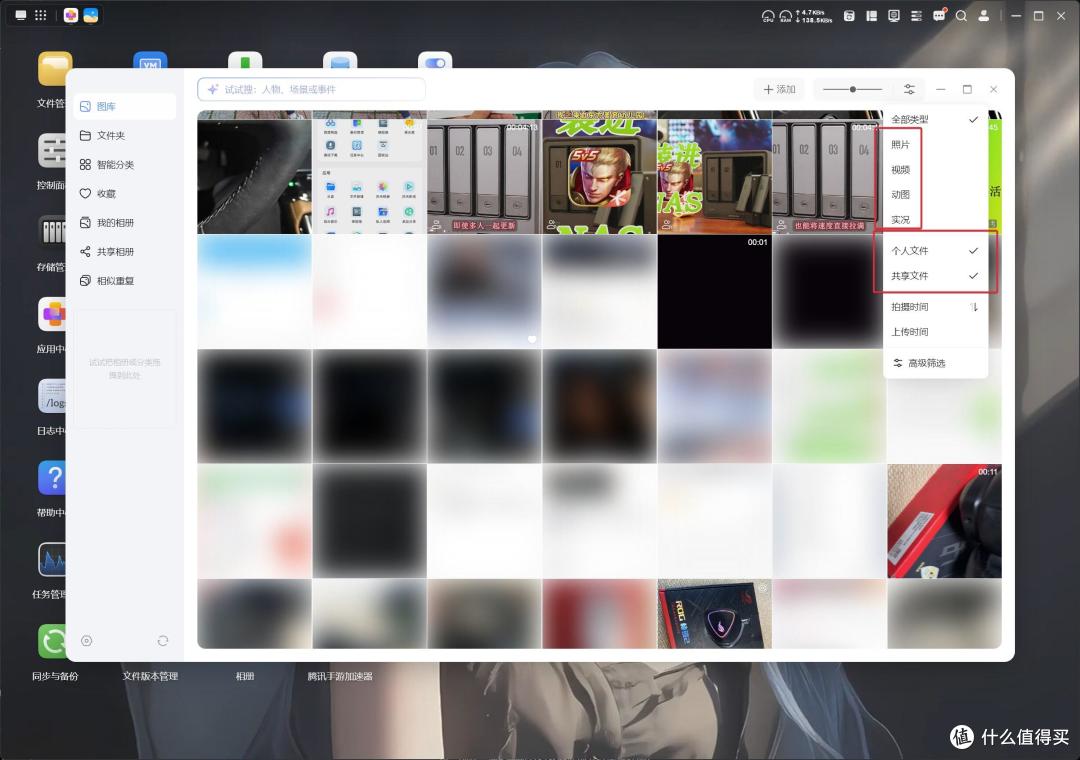Open the storage disk status bar icon
The image size is (1080, 760).
[849, 16]
